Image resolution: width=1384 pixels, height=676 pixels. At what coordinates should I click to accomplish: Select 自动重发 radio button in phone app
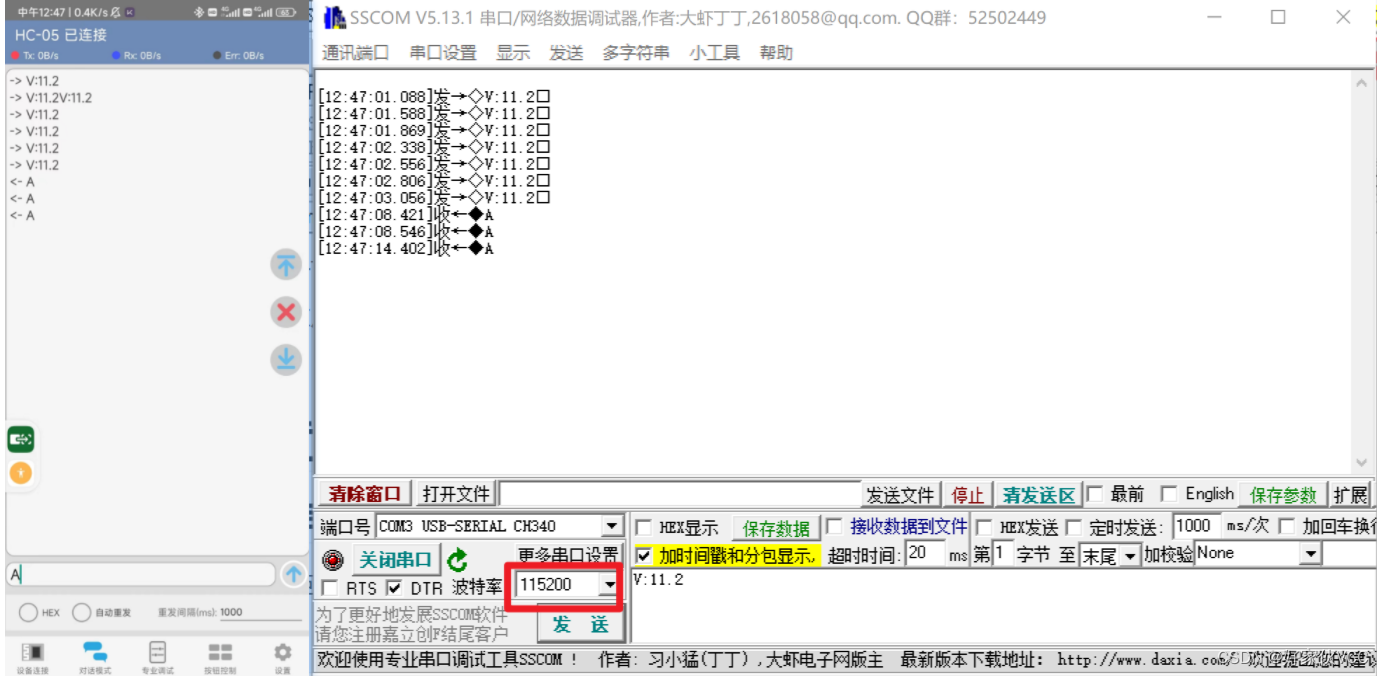81,613
